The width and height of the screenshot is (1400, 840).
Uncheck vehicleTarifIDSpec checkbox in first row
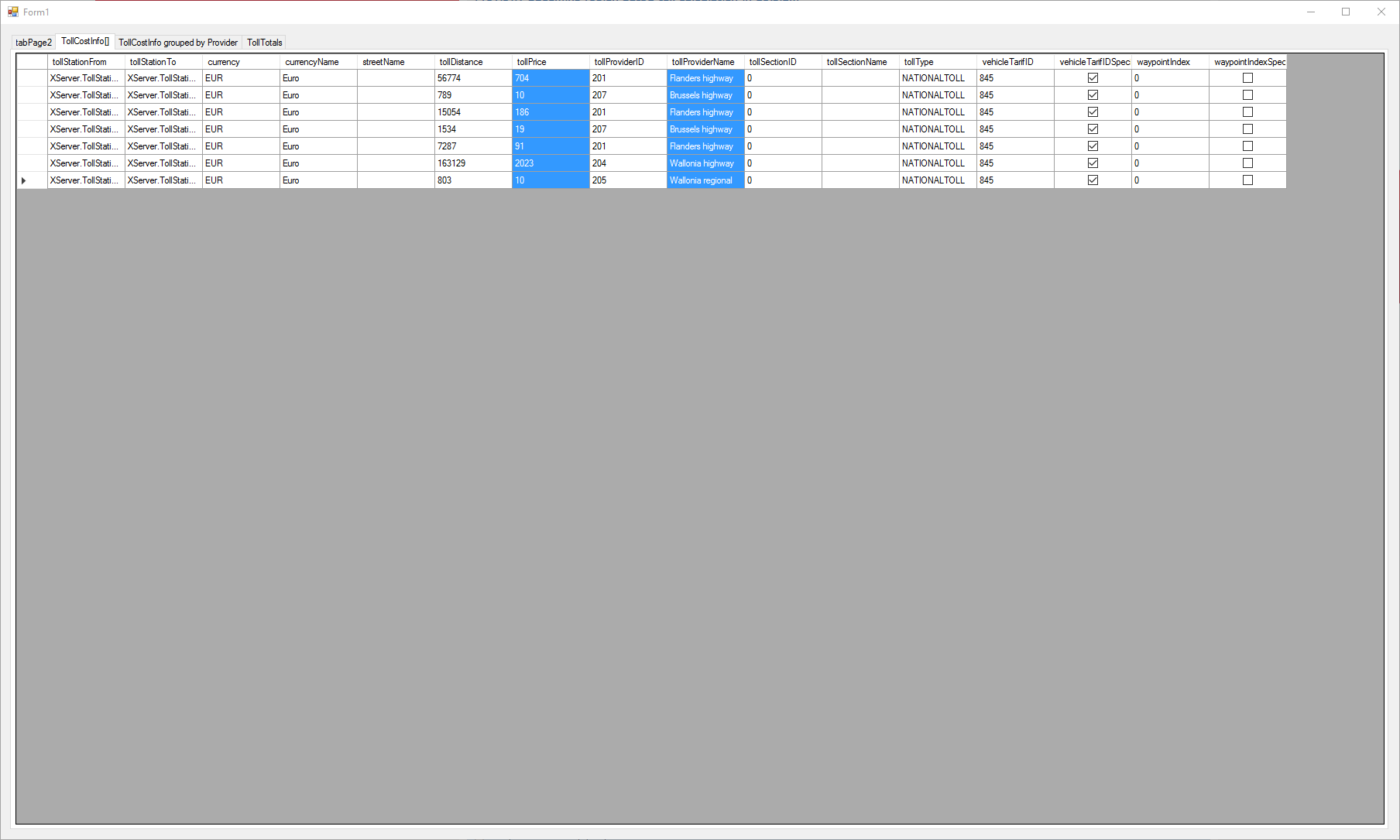click(x=1093, y=78)
